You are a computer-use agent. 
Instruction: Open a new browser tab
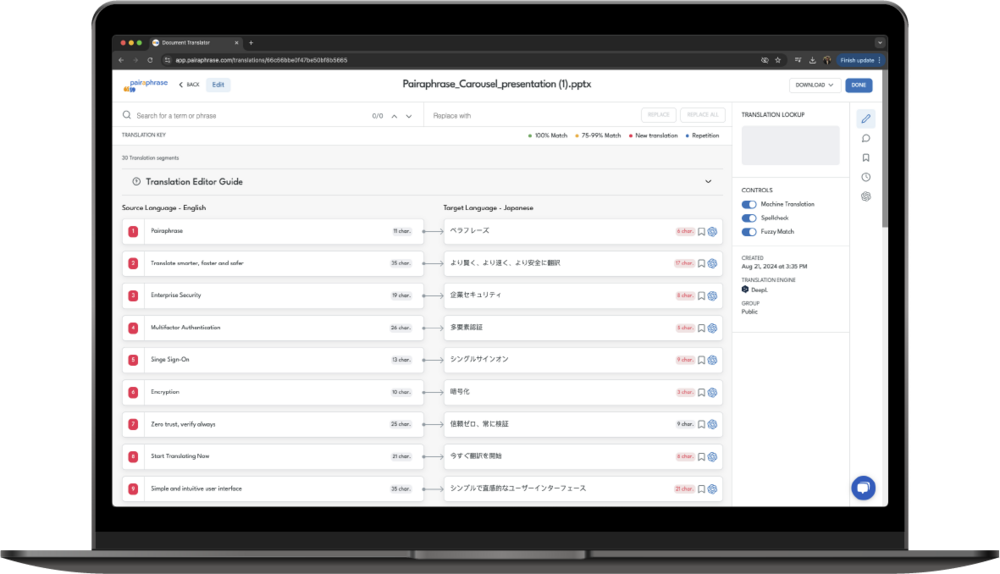[251, 43]
